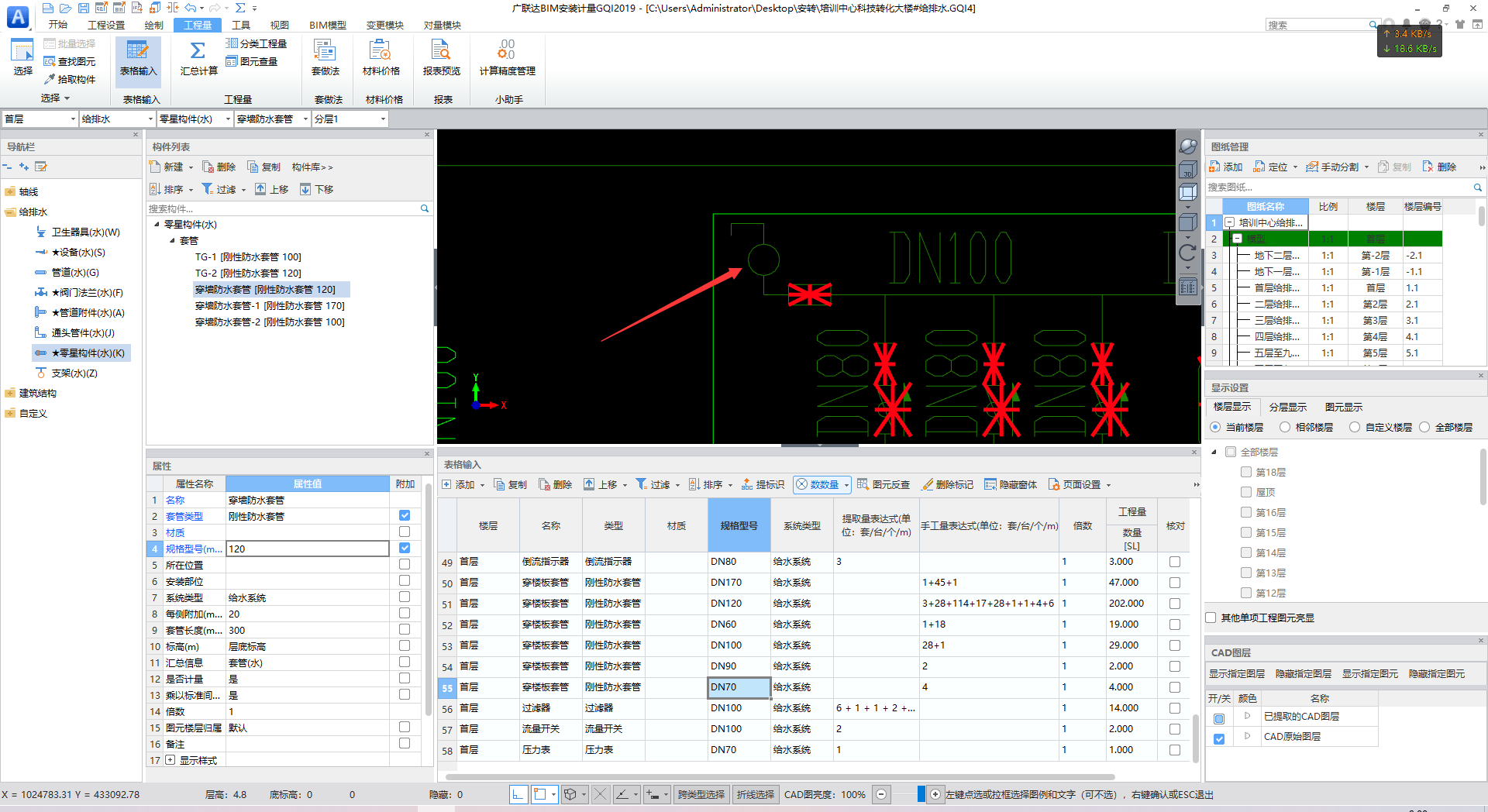Open the 分层1 dropdown
The image size is (1488, 812).
tap(383, 119)
